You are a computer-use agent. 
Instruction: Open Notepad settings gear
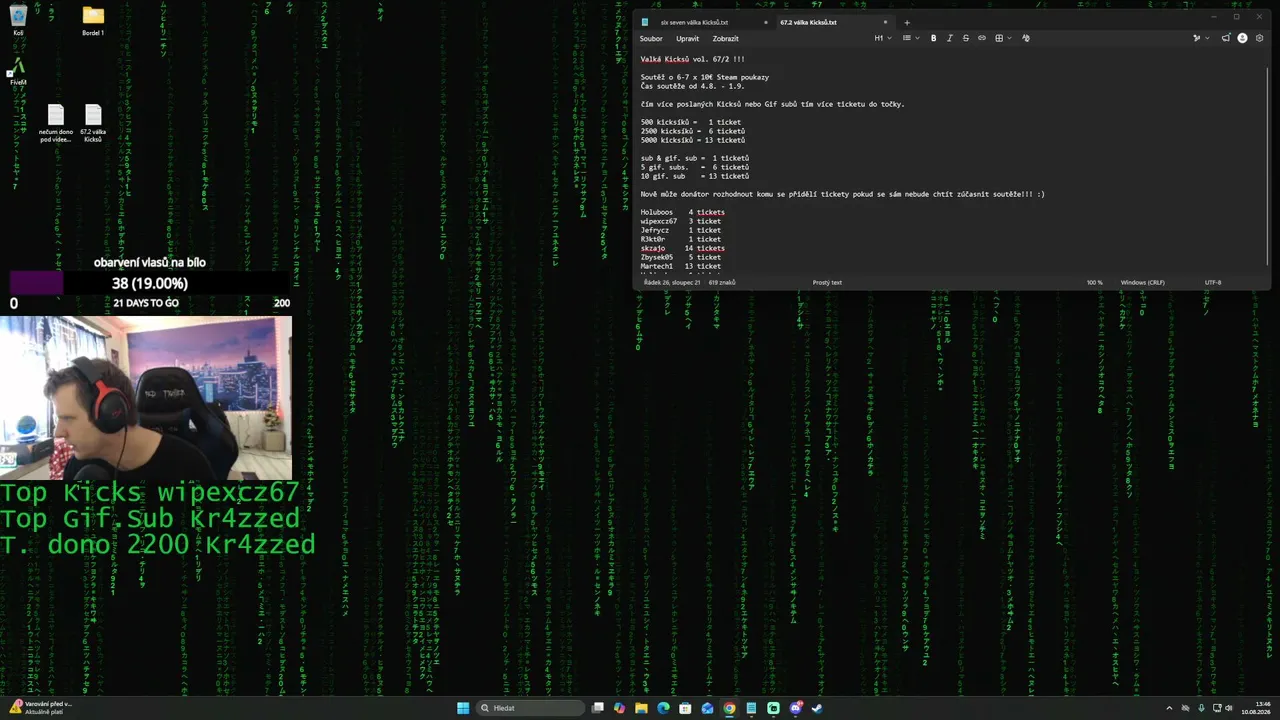(x=1259, y=38)
